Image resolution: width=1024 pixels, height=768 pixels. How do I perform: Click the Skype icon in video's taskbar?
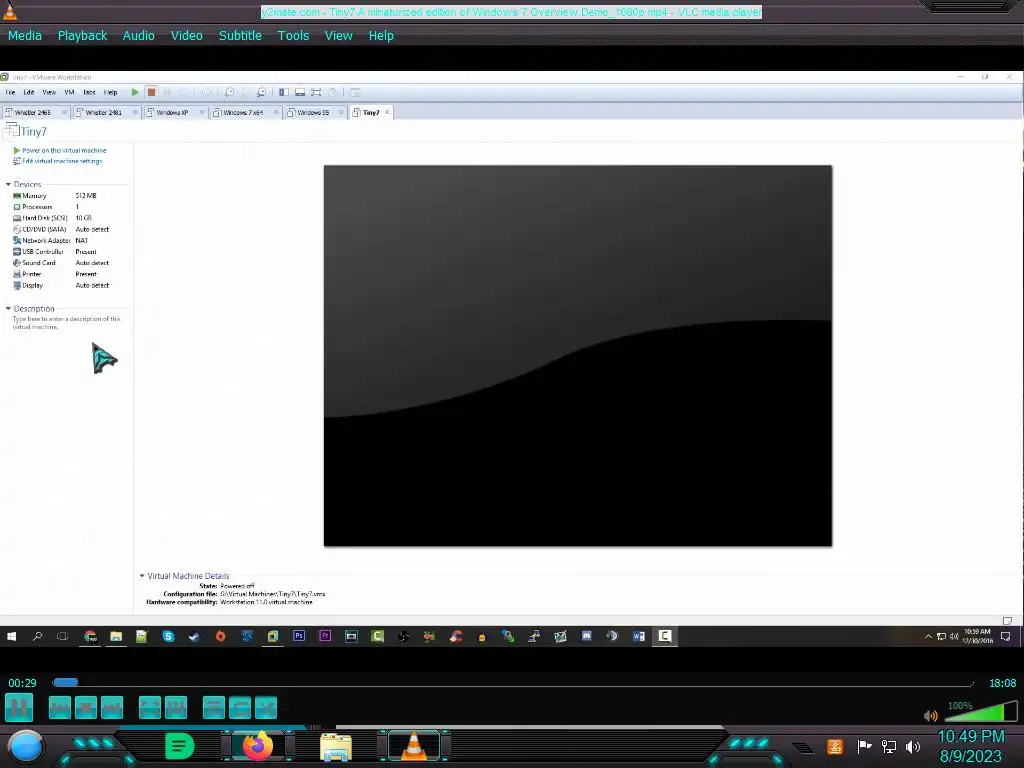[168, 636]
